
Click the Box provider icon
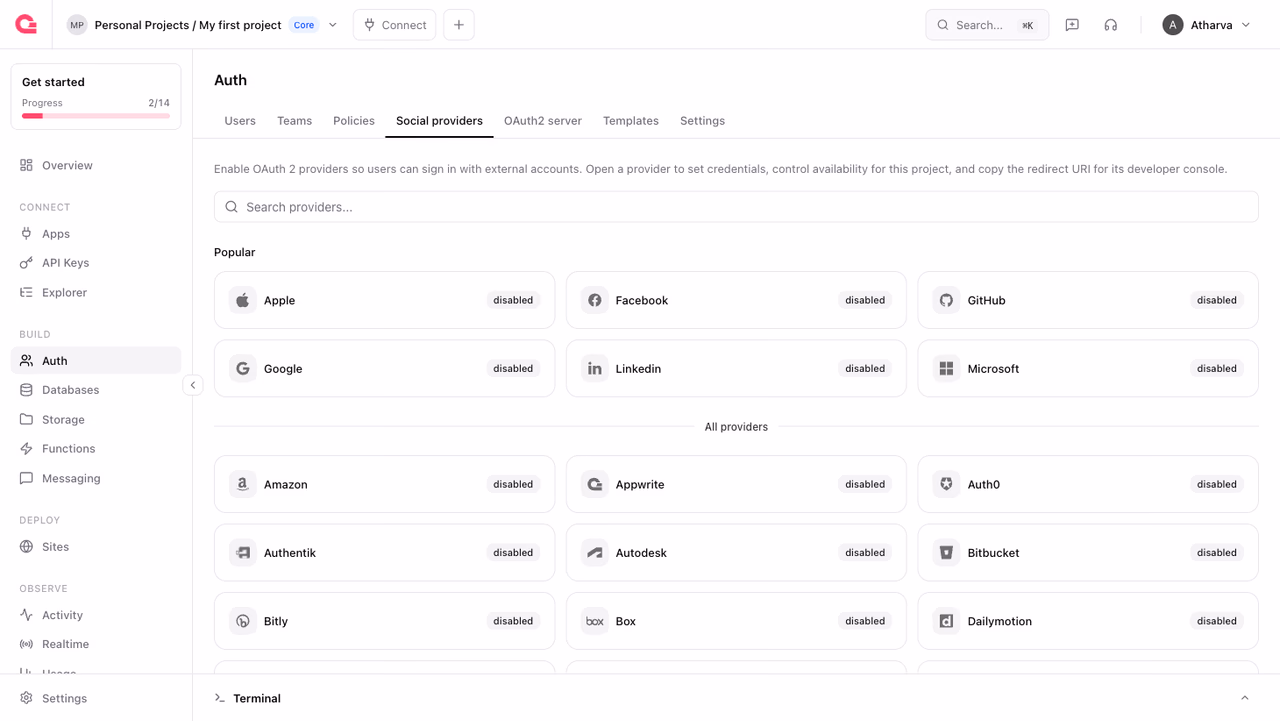point(595,621)
